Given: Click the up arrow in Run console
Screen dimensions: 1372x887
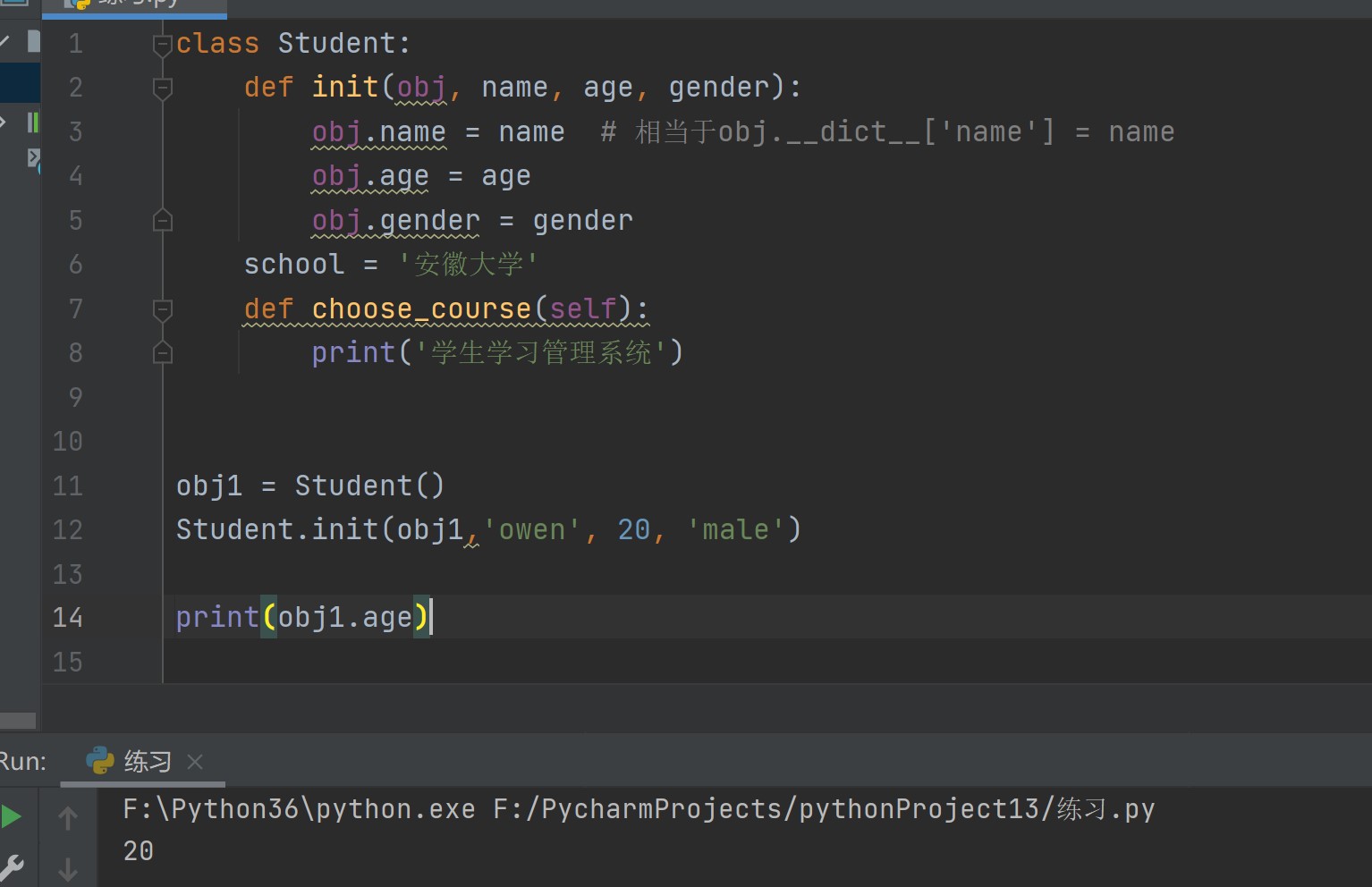Looking at the screenshot, I should coord(68,817).
